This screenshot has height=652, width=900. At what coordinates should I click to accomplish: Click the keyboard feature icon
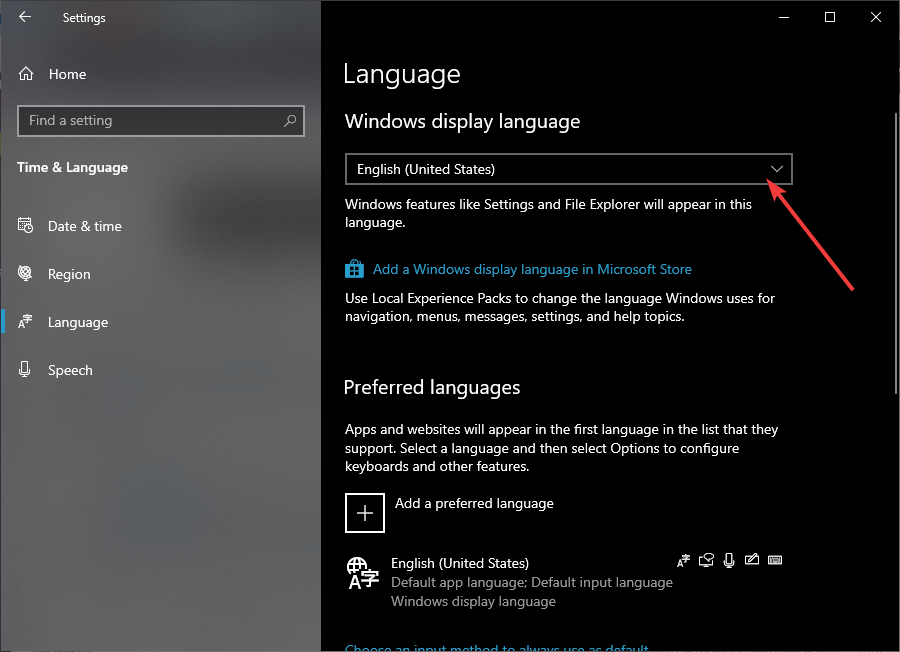pyautogui.click(x=775, y=560)
